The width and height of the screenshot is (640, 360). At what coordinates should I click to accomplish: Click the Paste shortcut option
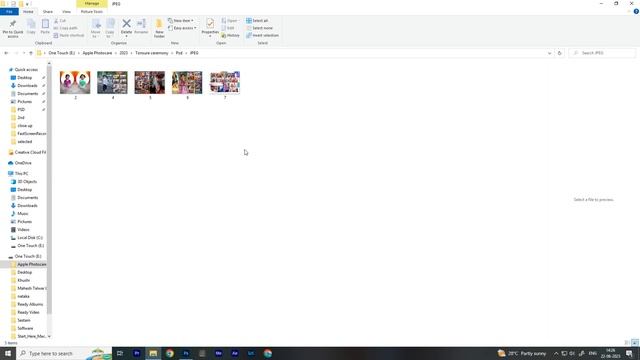[x=69, y=36]
